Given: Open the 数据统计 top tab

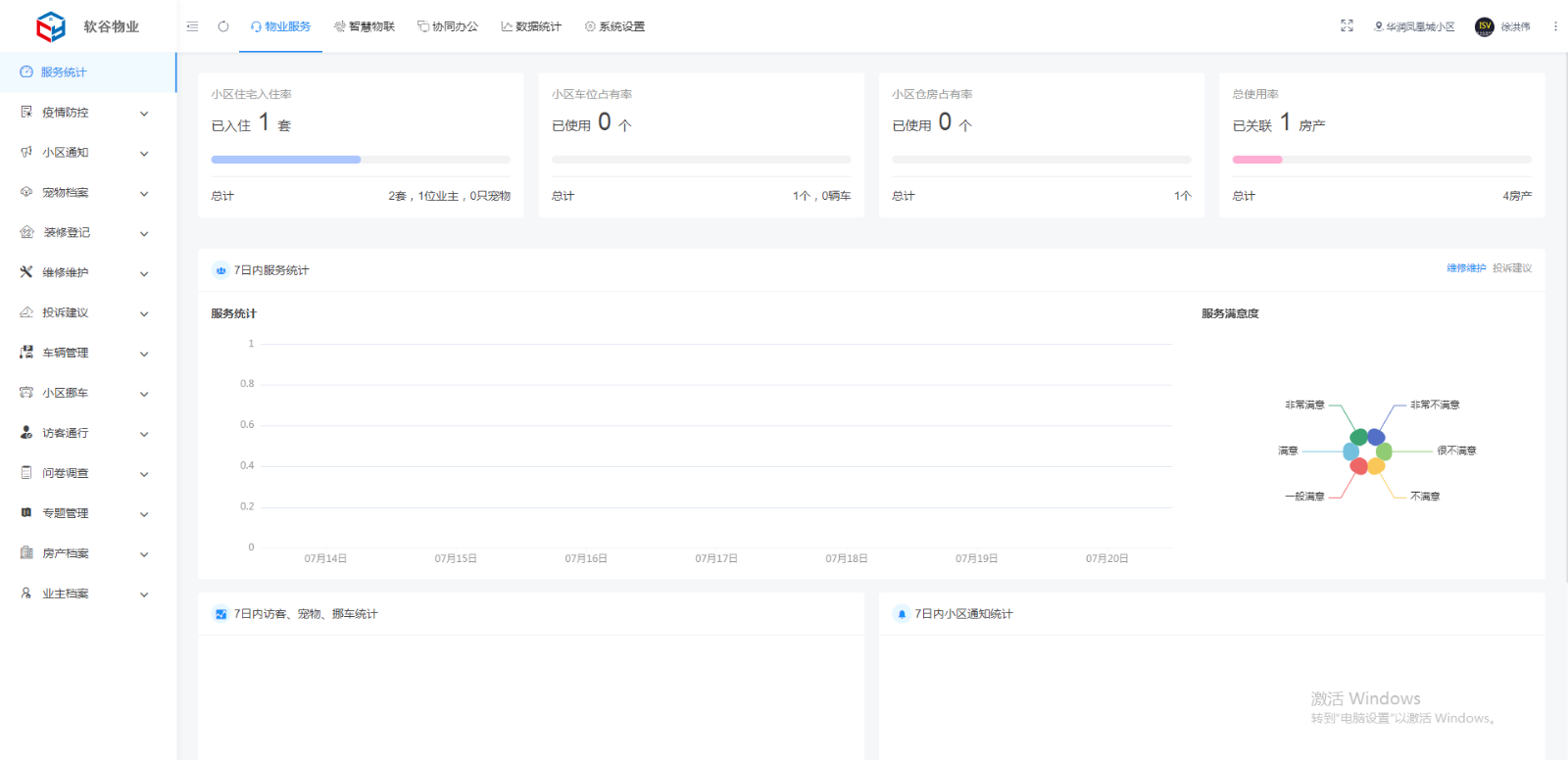Looking at the screenshot, I should coord(531,26).
